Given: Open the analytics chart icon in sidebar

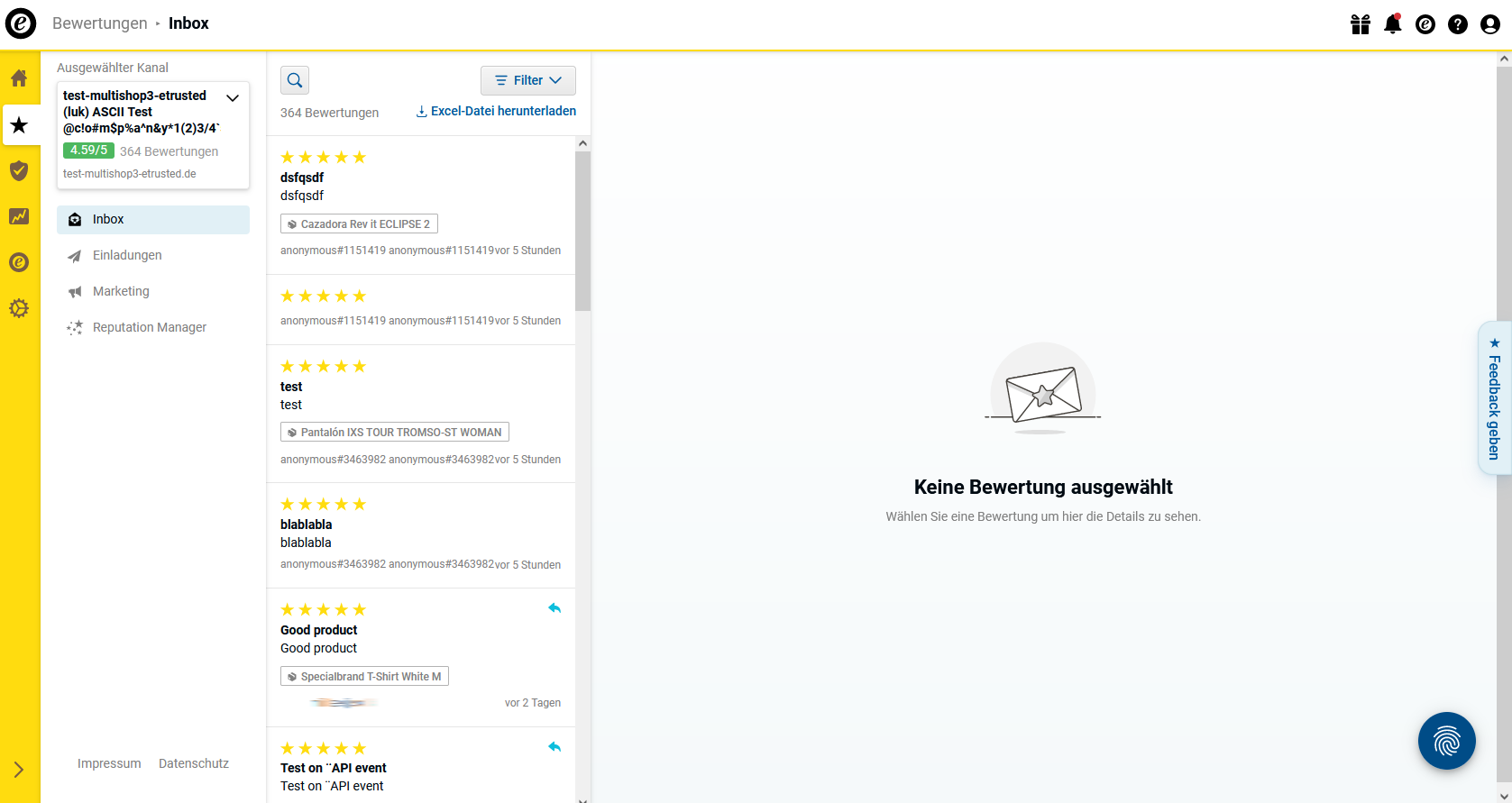Looking at the screenshot, I should [19, 216].
